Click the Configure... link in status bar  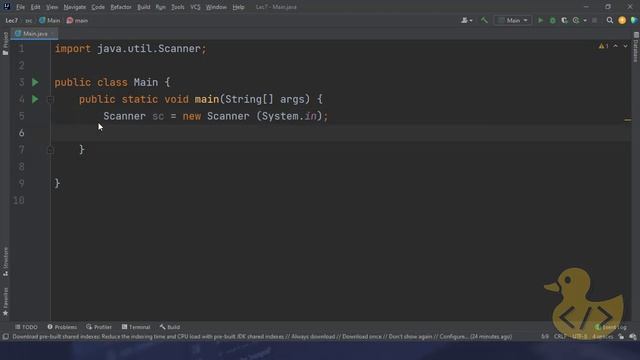453,337
